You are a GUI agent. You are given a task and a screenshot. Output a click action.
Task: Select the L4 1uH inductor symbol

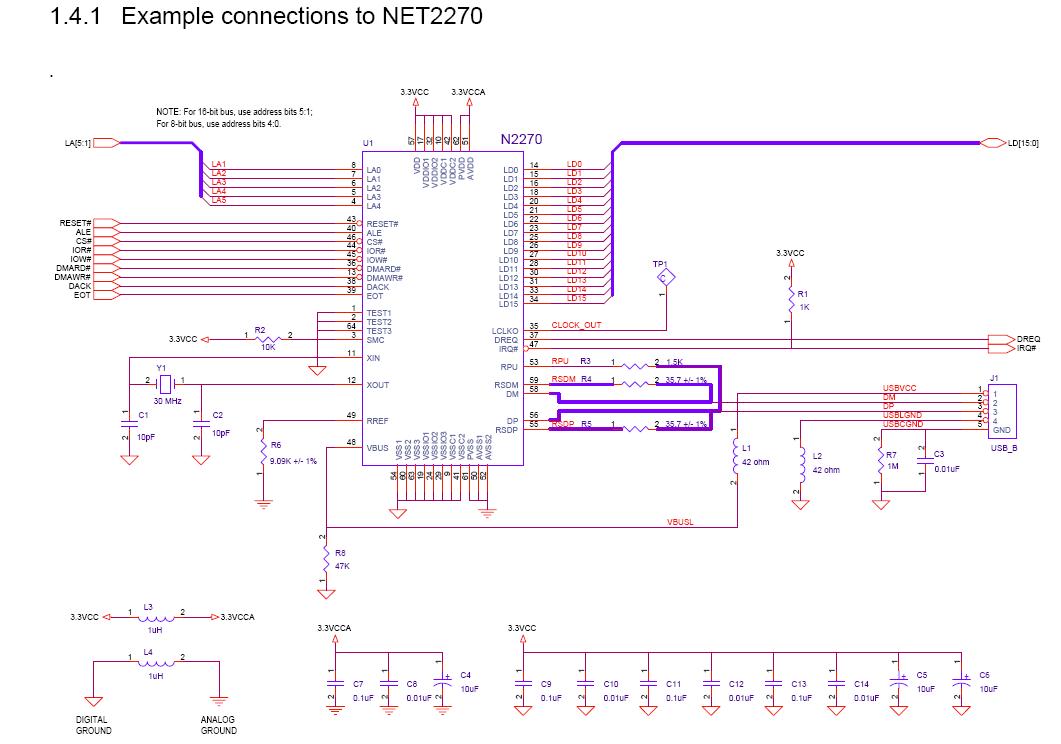click(156, 663)
